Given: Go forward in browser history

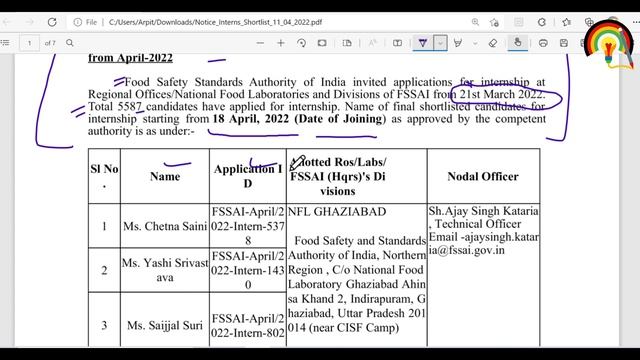Looking at the screenshot, I should point(29,22).
